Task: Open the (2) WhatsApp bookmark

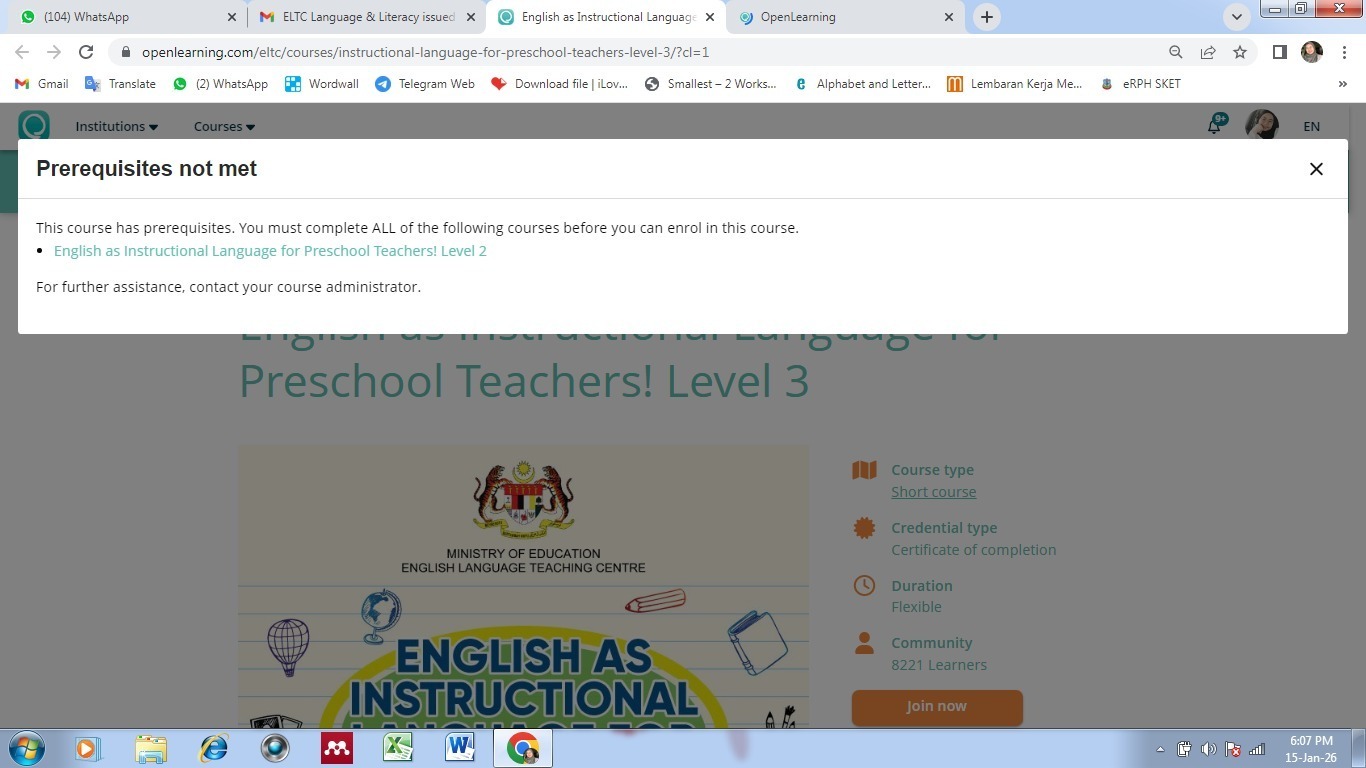Action: click(221, 84)
